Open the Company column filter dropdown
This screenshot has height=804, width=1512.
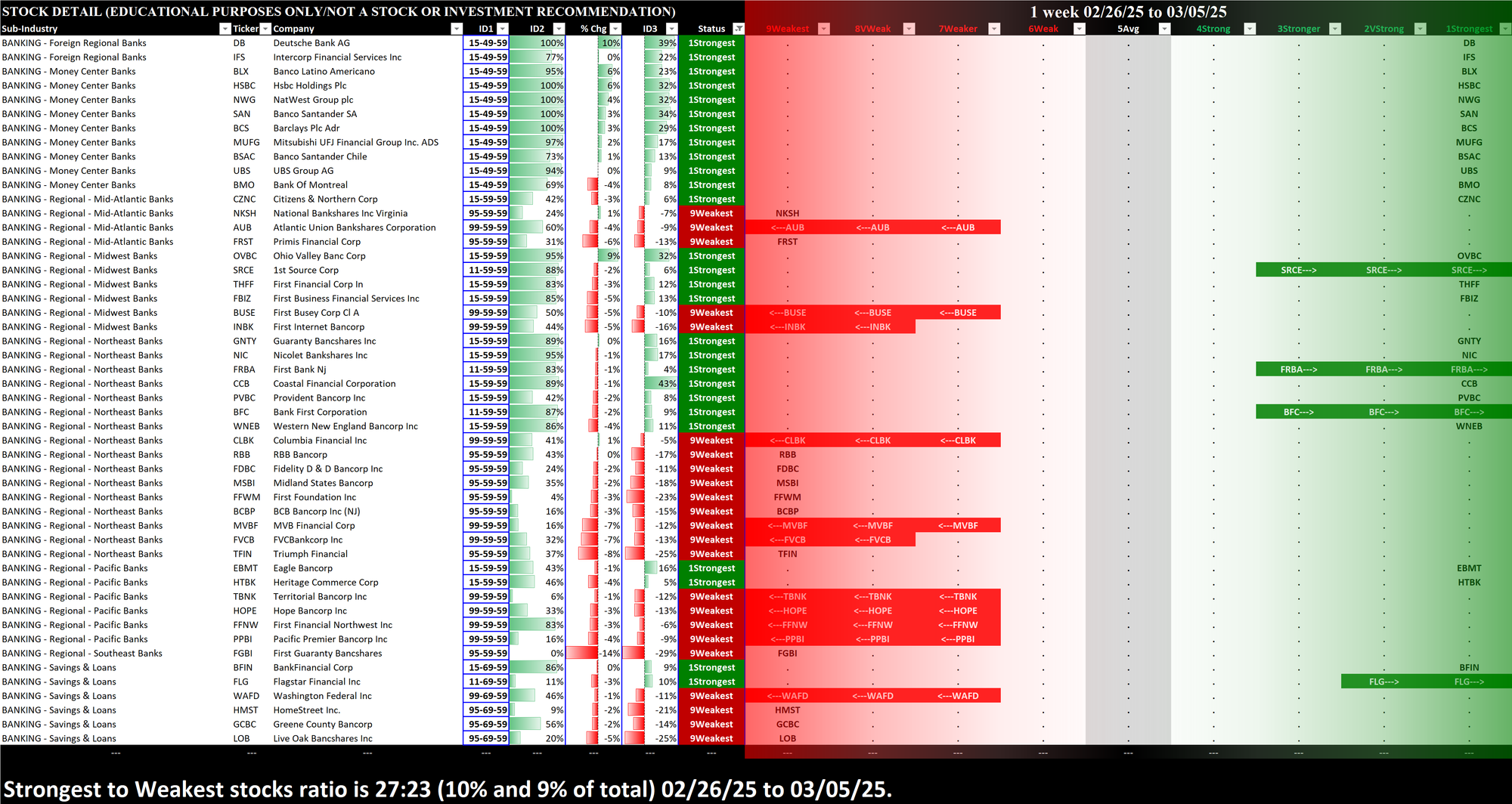click(456, 29)
